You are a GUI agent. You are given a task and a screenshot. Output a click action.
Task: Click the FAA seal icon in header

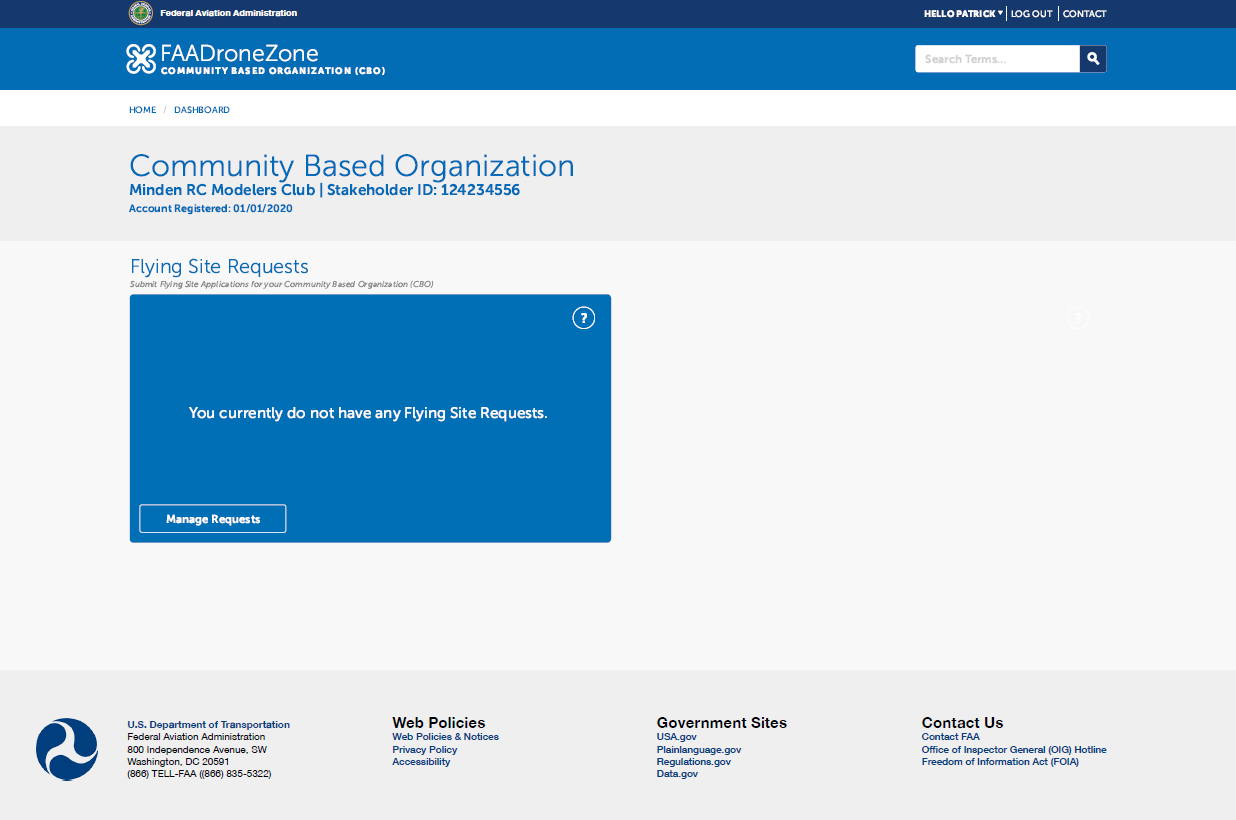[141, 13]
